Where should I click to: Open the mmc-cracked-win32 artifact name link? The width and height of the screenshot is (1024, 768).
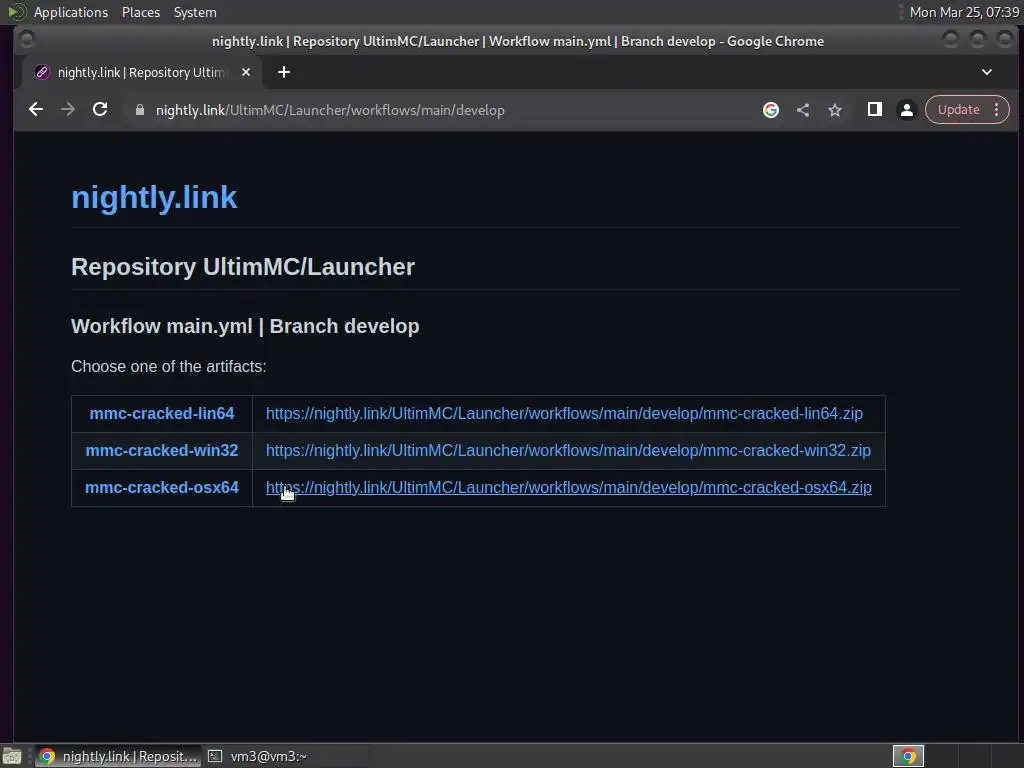(162, 451)
